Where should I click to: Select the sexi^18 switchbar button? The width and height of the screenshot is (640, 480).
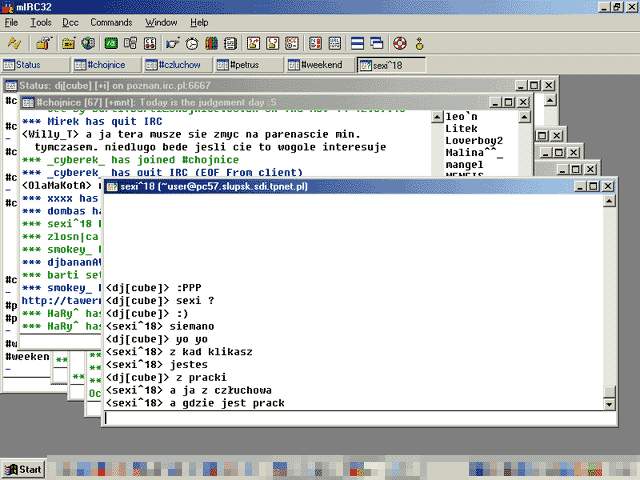tap(391, 65)
